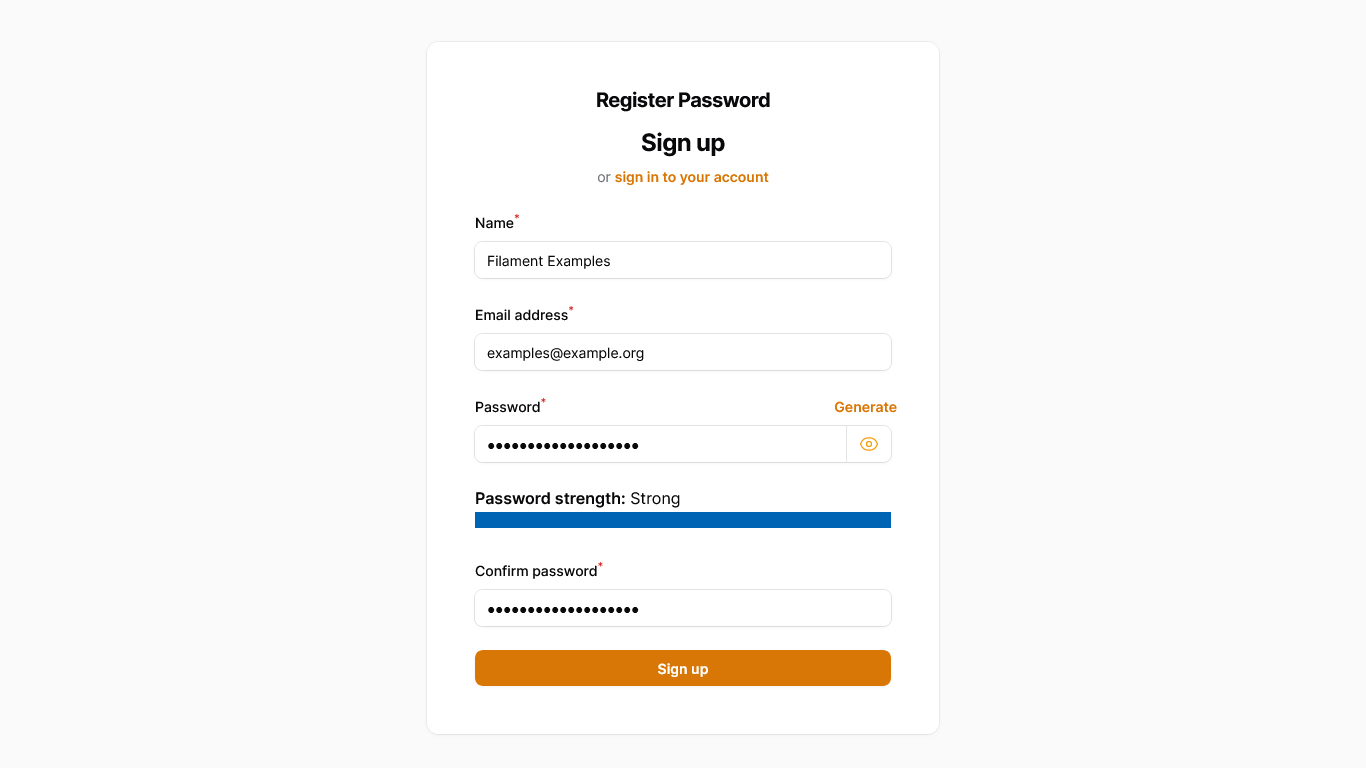
Task: Submit with the orange Sign up button
Action: point(683,668)
